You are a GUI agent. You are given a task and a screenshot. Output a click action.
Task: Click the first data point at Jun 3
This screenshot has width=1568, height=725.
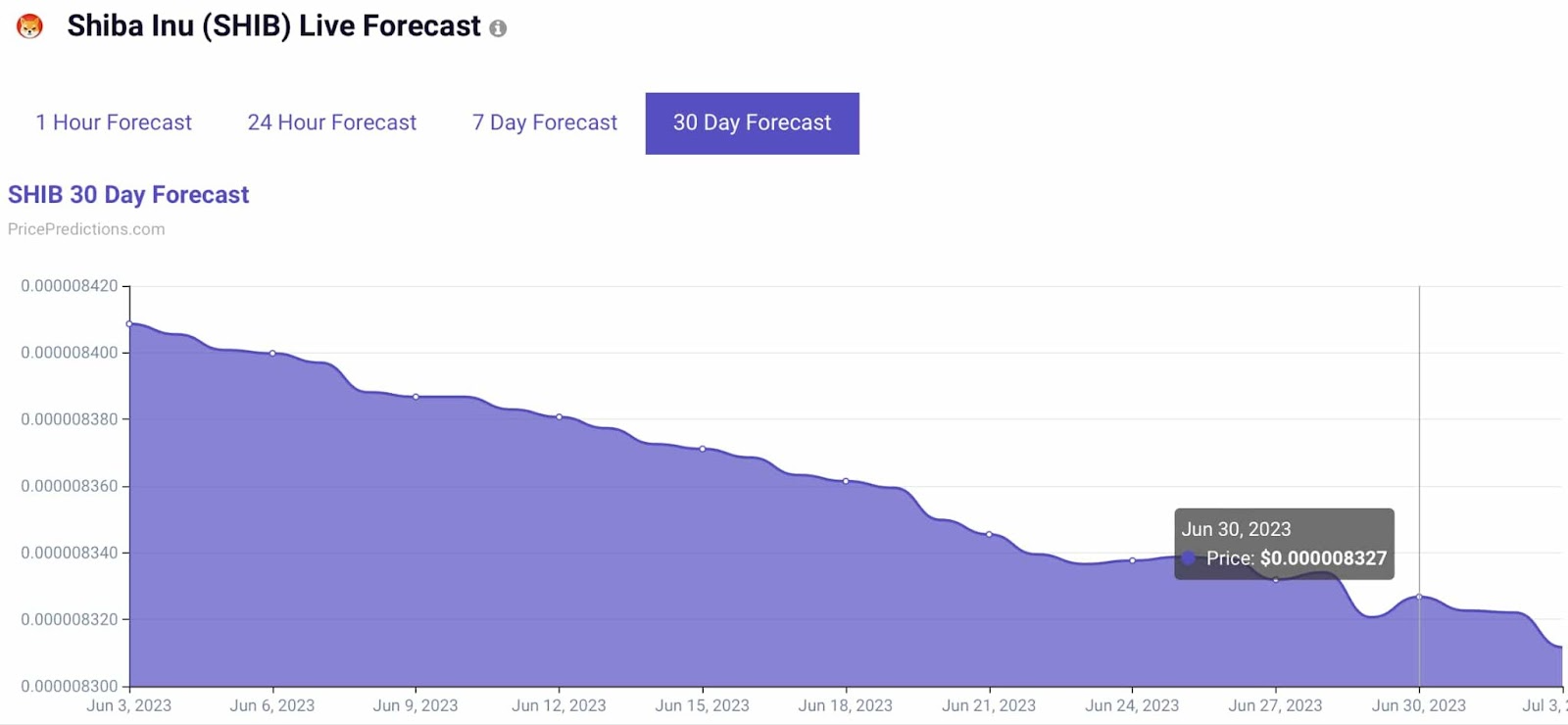click(x=128, y=323)
